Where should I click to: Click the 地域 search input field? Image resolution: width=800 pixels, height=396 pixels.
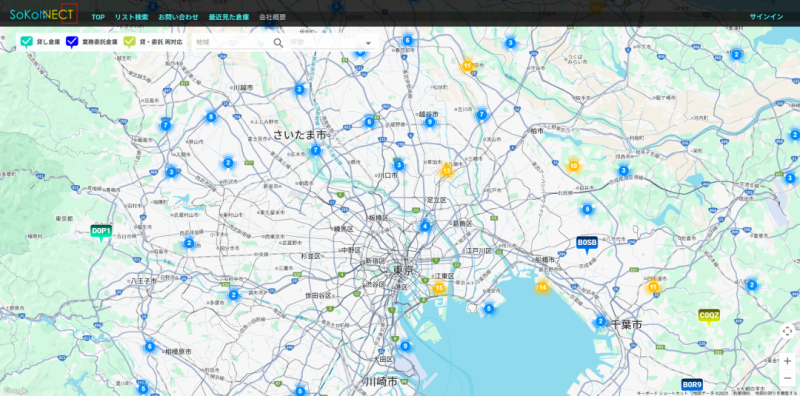[233, 43]
